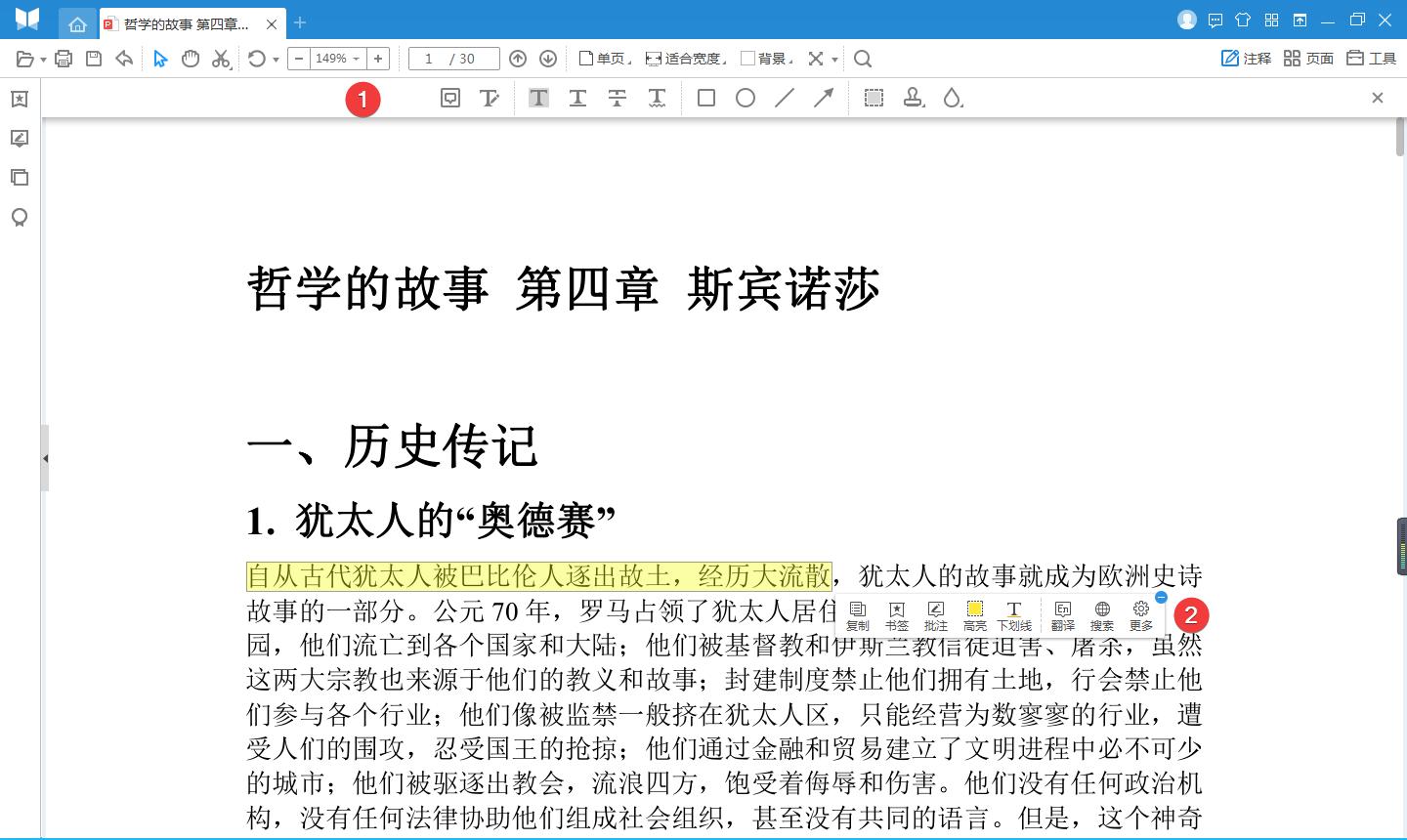This screenshot has width=1407, height=840.
Task: Open the 单页 page mode dropdown
Action: [606, 59]
